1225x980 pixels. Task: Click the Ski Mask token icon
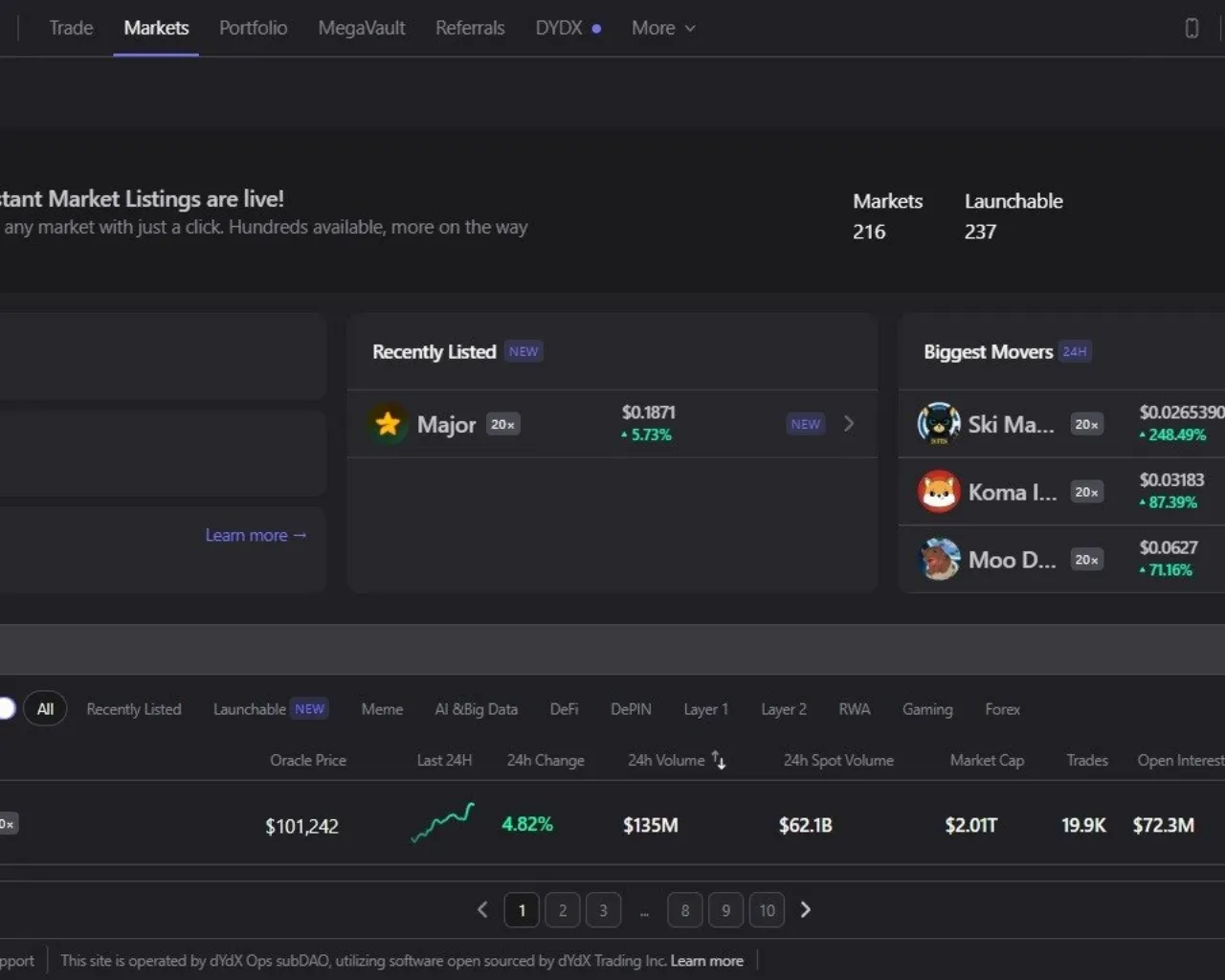point(939,423)
